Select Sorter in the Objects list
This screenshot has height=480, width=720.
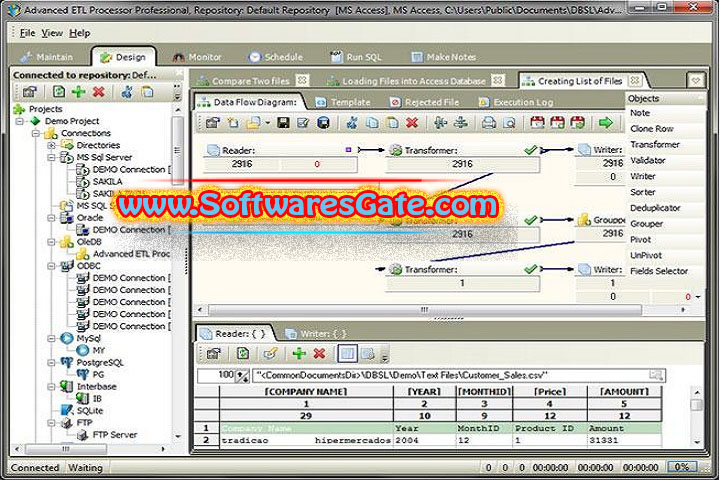coord(643,192)
